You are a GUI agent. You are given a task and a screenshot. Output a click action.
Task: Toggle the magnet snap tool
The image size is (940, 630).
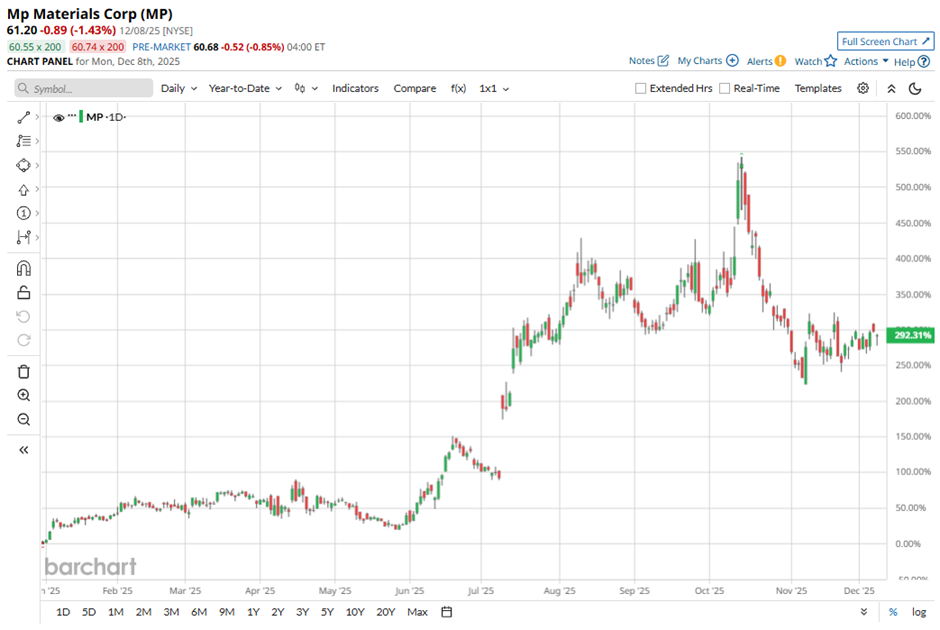tap(23, 268)
